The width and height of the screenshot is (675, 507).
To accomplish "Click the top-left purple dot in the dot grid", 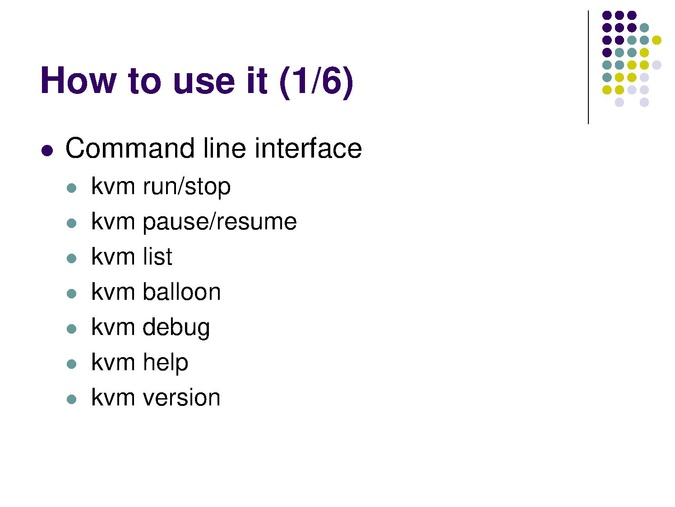I will coord(607,15).
